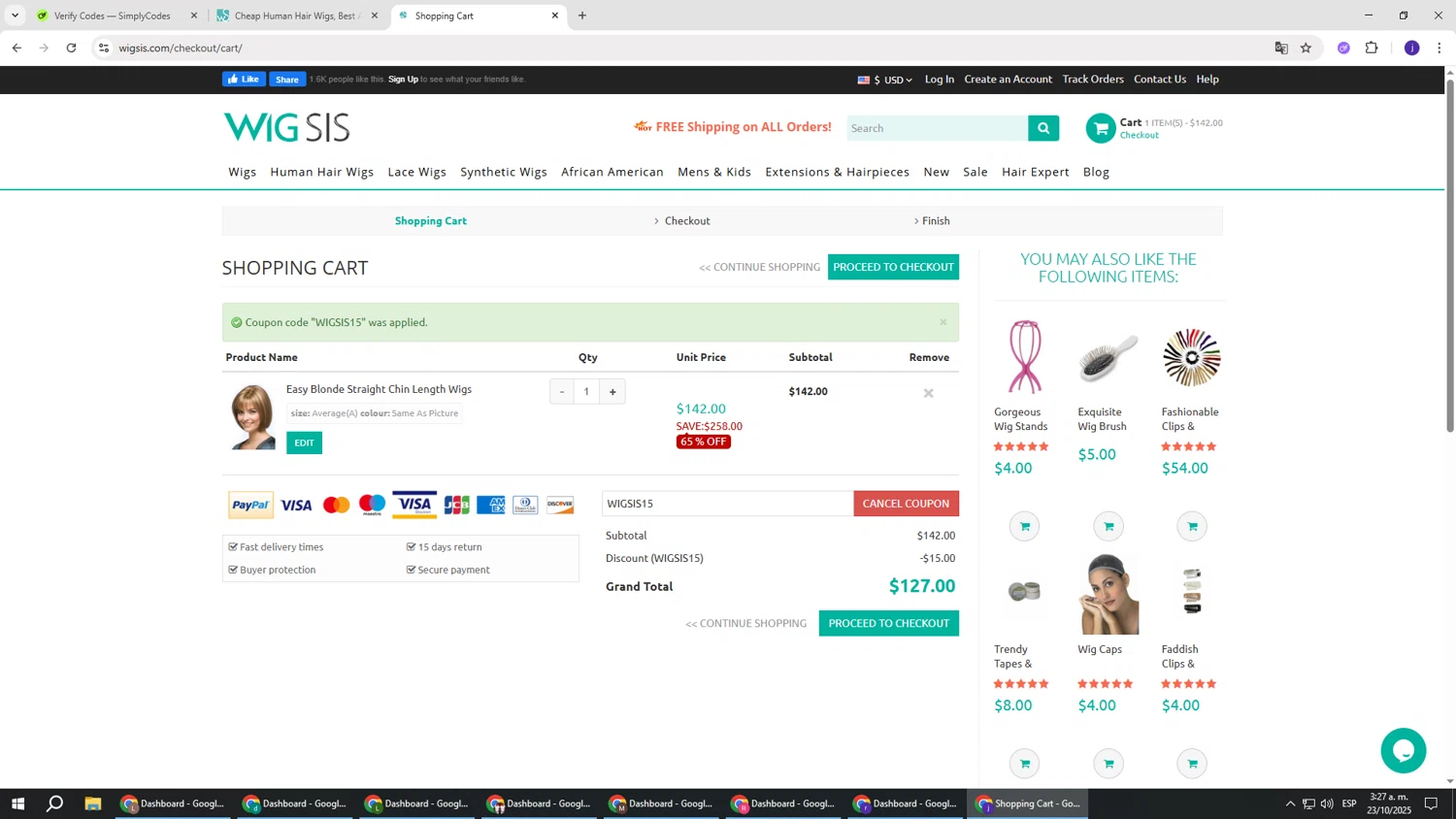Reload the page
The width and height of the screenshot is (1456, 819).
coord(71,48)
